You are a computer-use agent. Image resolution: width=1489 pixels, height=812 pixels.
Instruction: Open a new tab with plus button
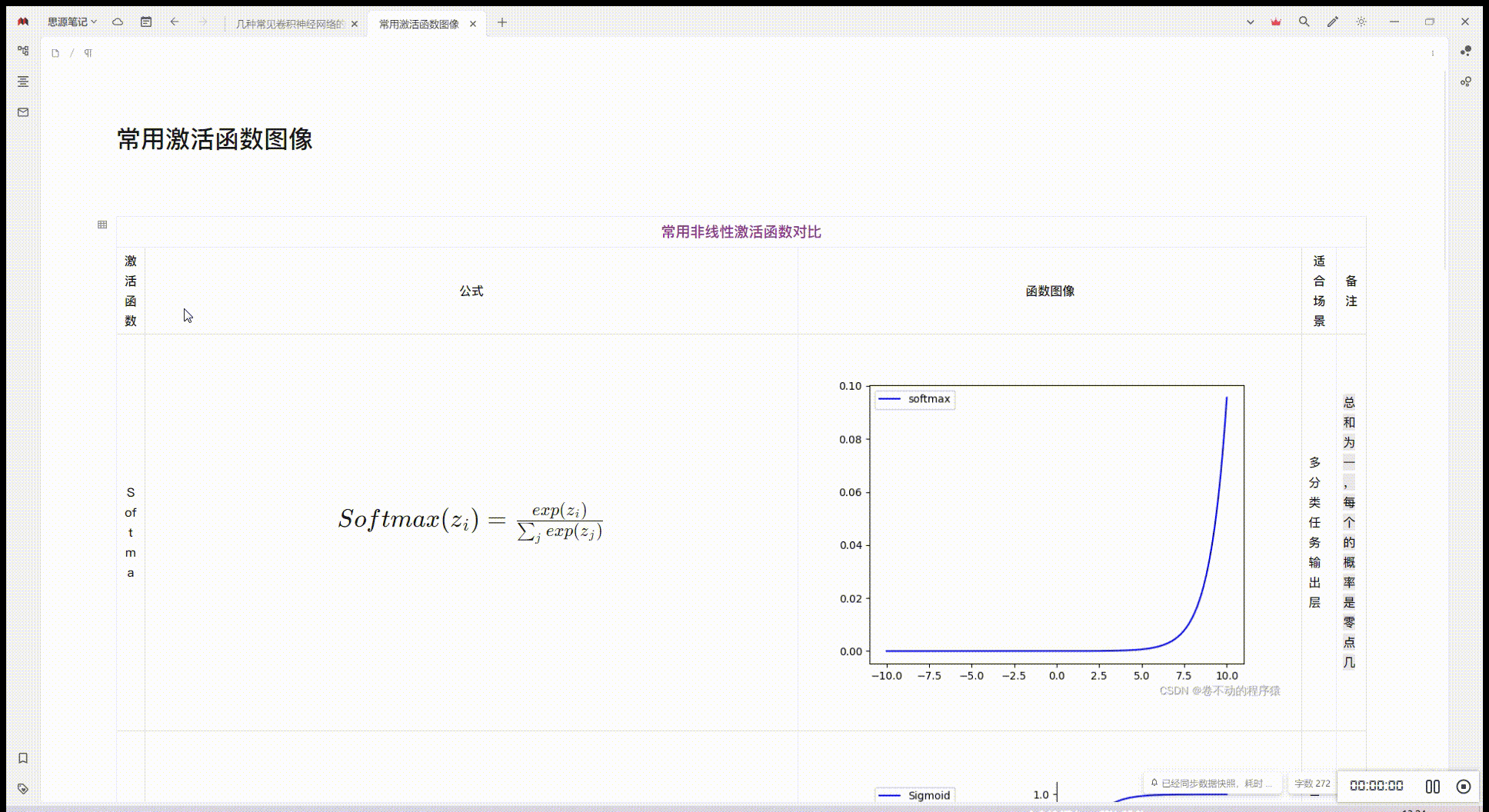click(501, 23)
